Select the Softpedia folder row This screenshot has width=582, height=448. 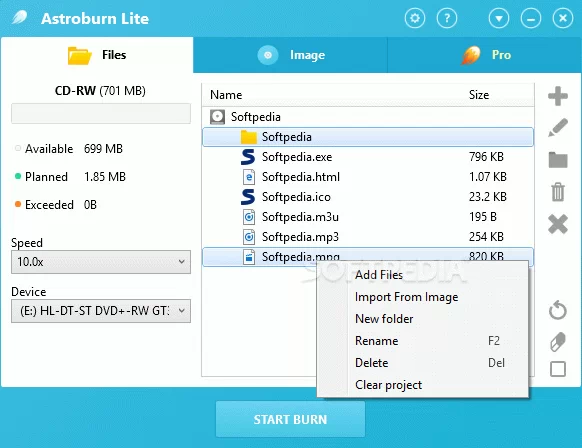coord(368,137)
